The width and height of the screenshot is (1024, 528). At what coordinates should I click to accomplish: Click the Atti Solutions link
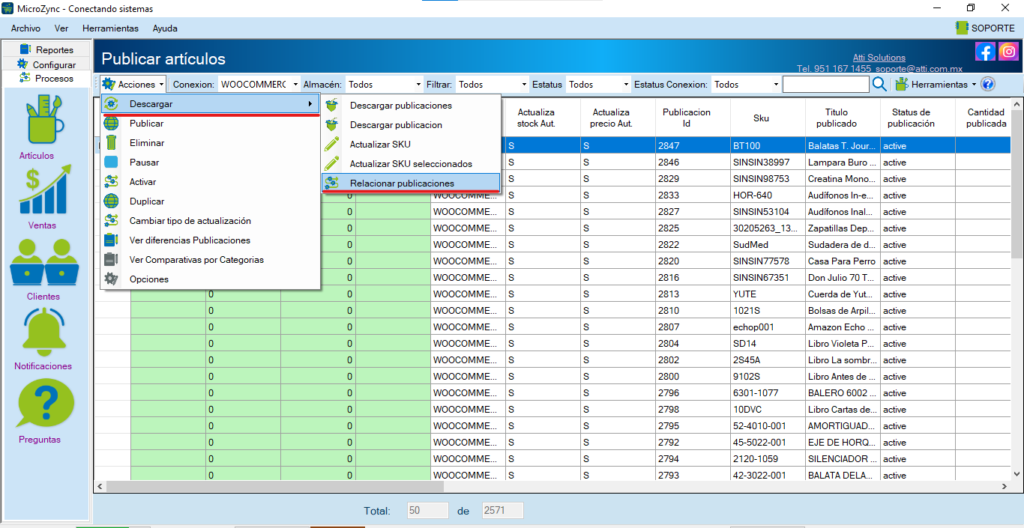click(x=879, y=58)
